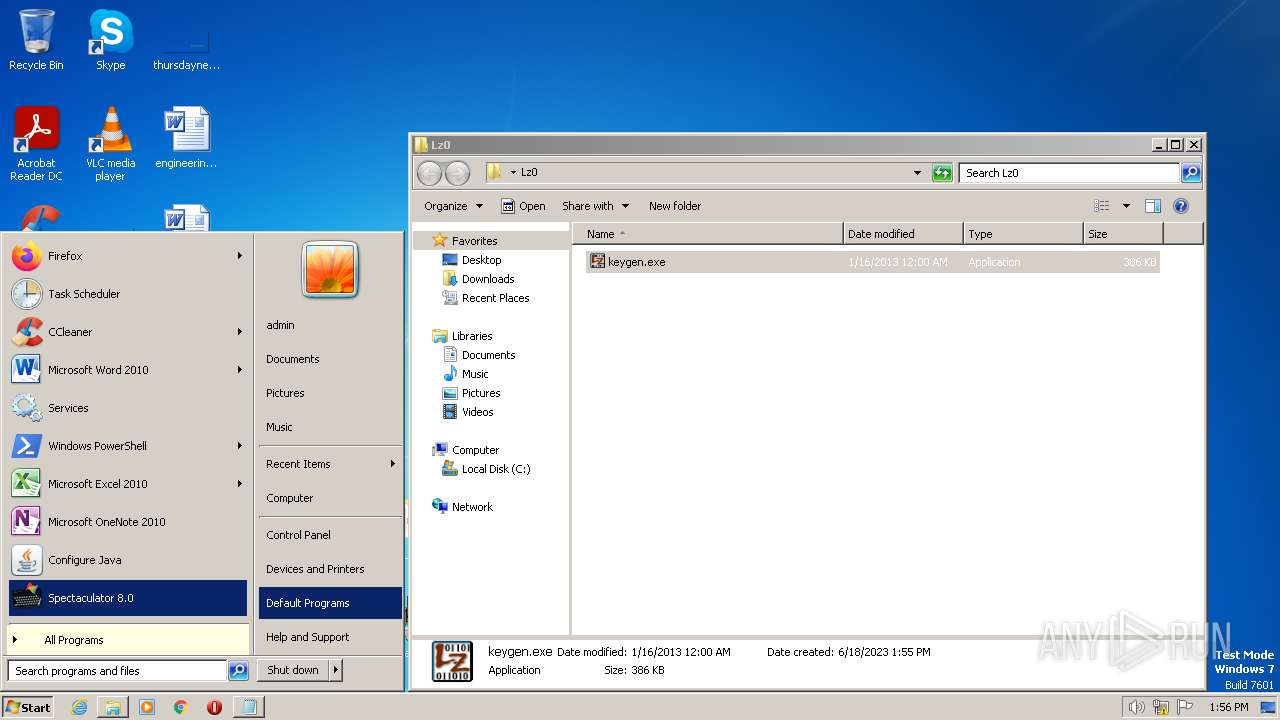Select Skype desktop shortcut
This screenshot has height=720, width=1280.
click(x=110, y=40)
